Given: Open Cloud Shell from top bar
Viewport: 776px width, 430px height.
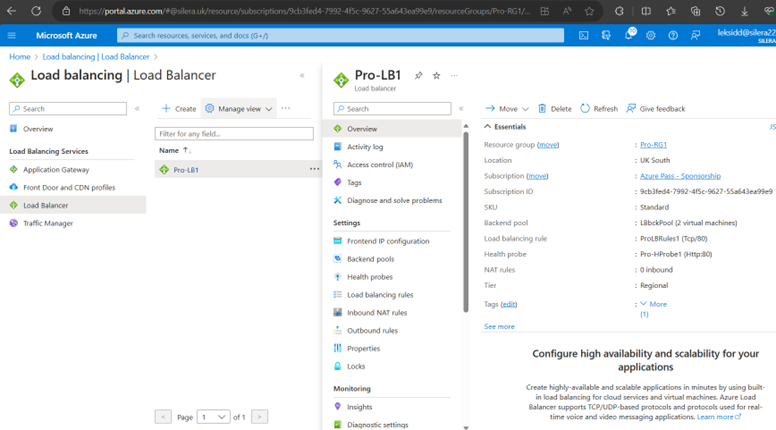Looking at the screenshot, I should (x=584, y=35).
